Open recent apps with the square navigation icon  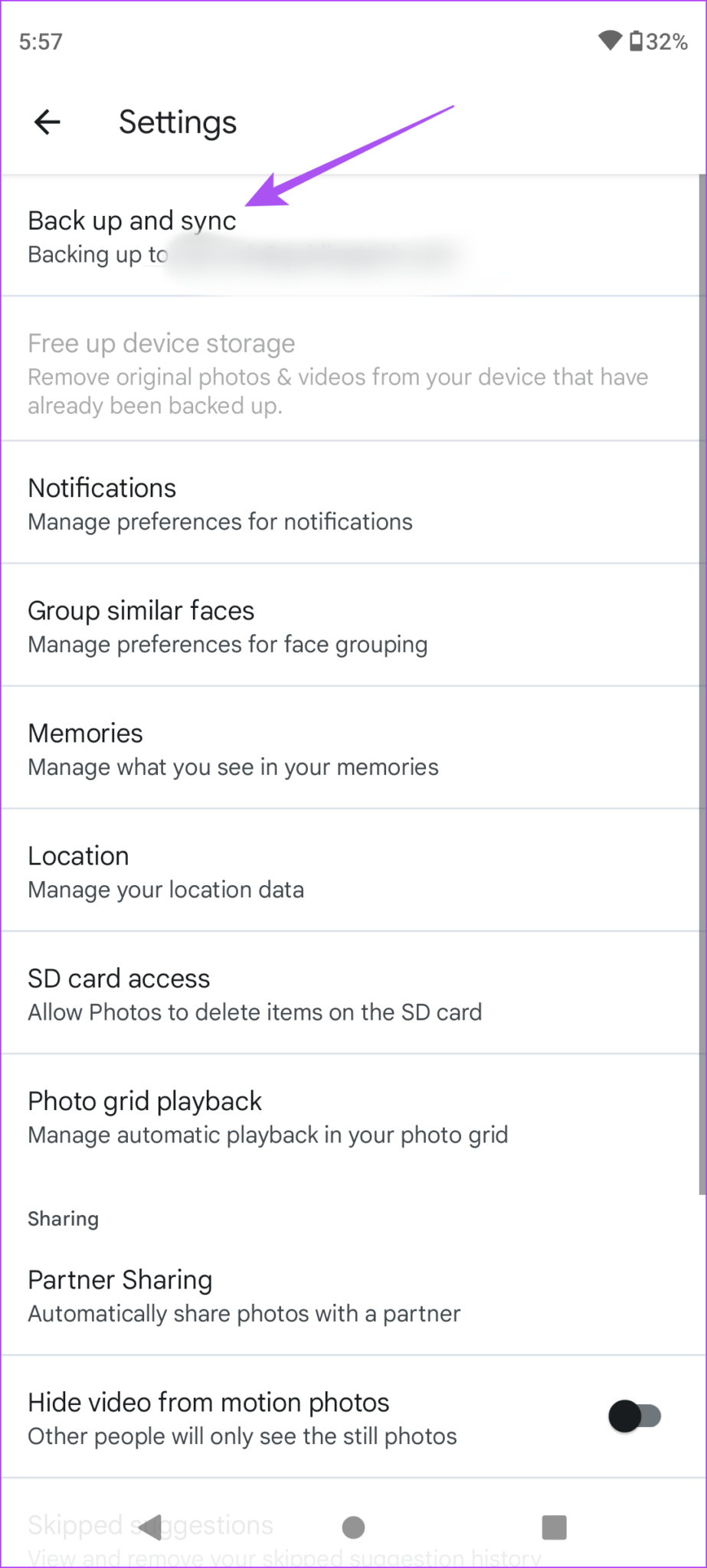[x=553, y=1527]
